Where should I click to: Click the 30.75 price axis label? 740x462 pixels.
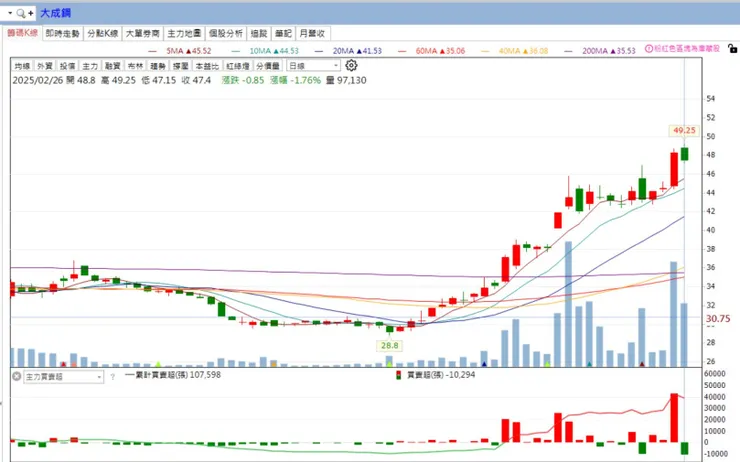tap(718, 319)
